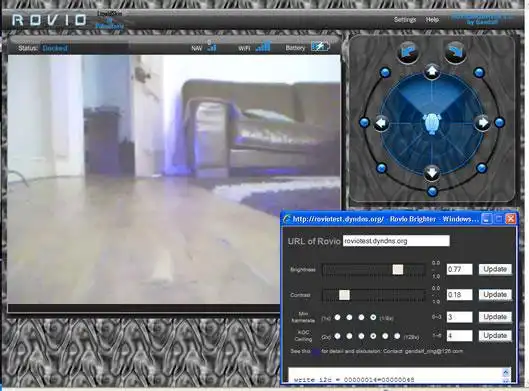Select the first Min framerate radio button
The image size is (529, 391).
337,317
